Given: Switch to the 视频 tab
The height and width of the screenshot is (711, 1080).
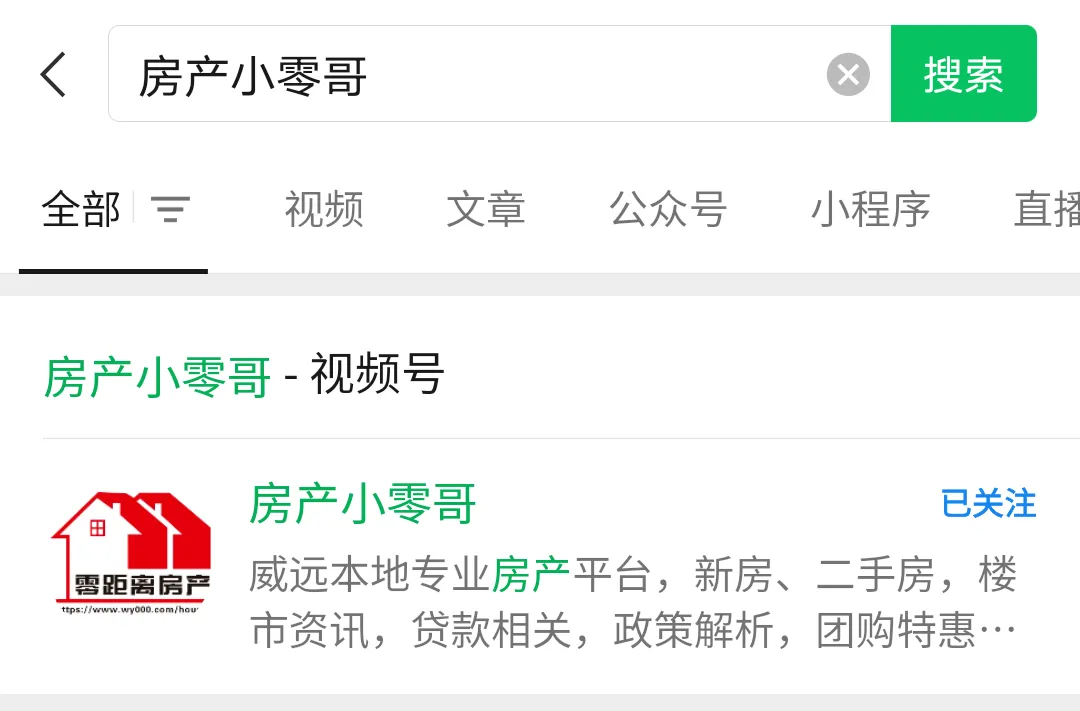Looking at the screenshot, I should [x=324, y=209].
